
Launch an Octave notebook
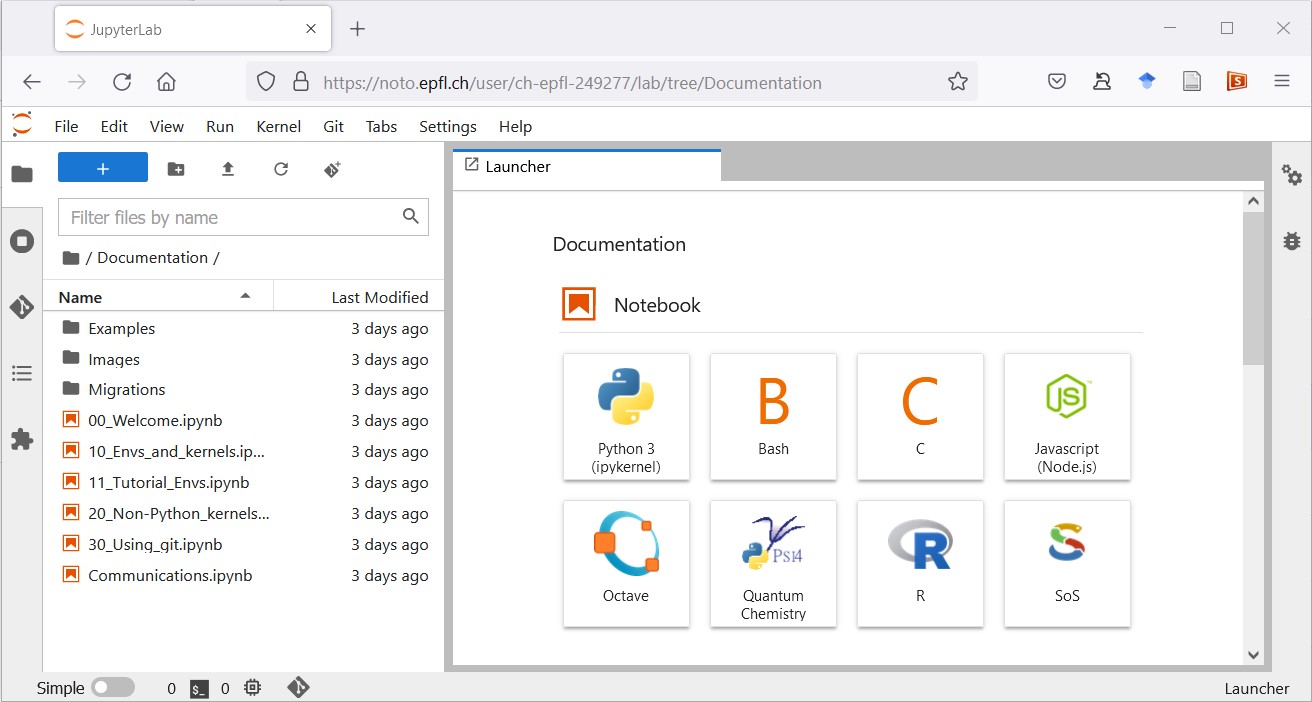click(x=626, y=564)
